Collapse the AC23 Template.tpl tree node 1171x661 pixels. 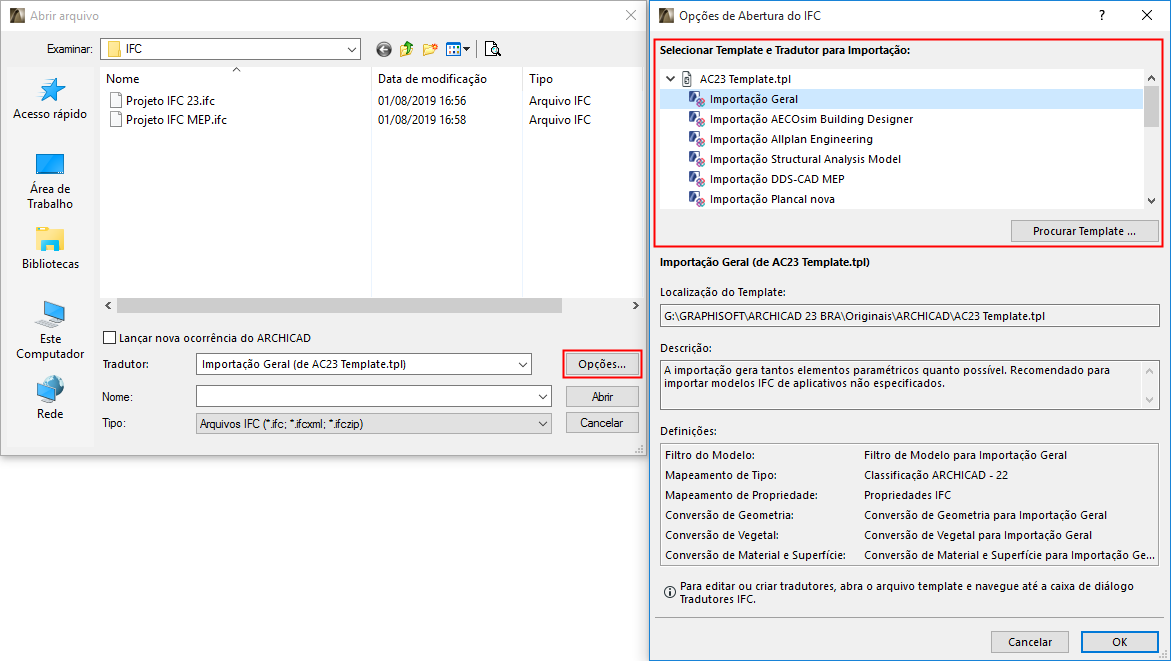pos(671,78)
